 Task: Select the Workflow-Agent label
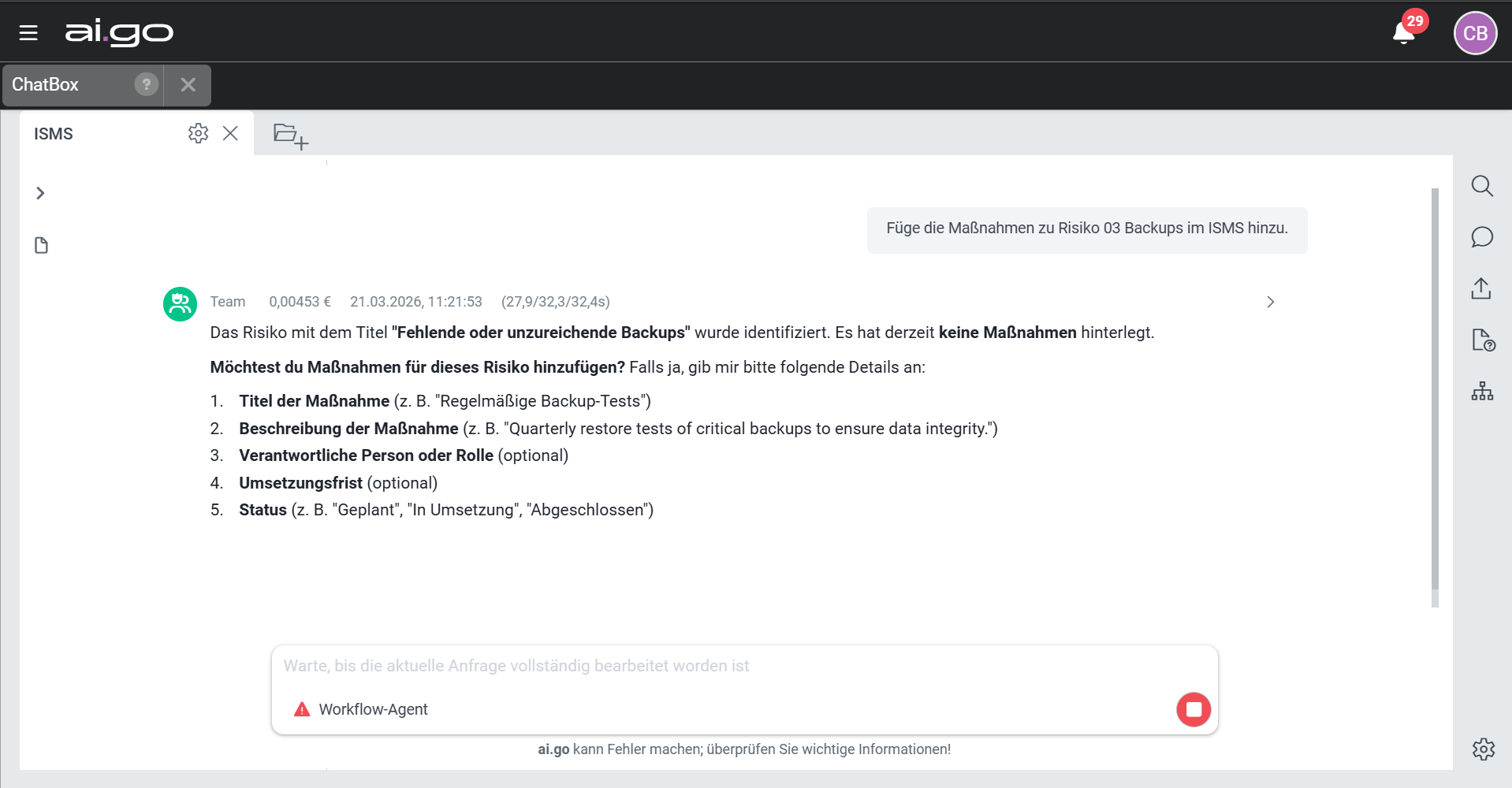(373, 709)
